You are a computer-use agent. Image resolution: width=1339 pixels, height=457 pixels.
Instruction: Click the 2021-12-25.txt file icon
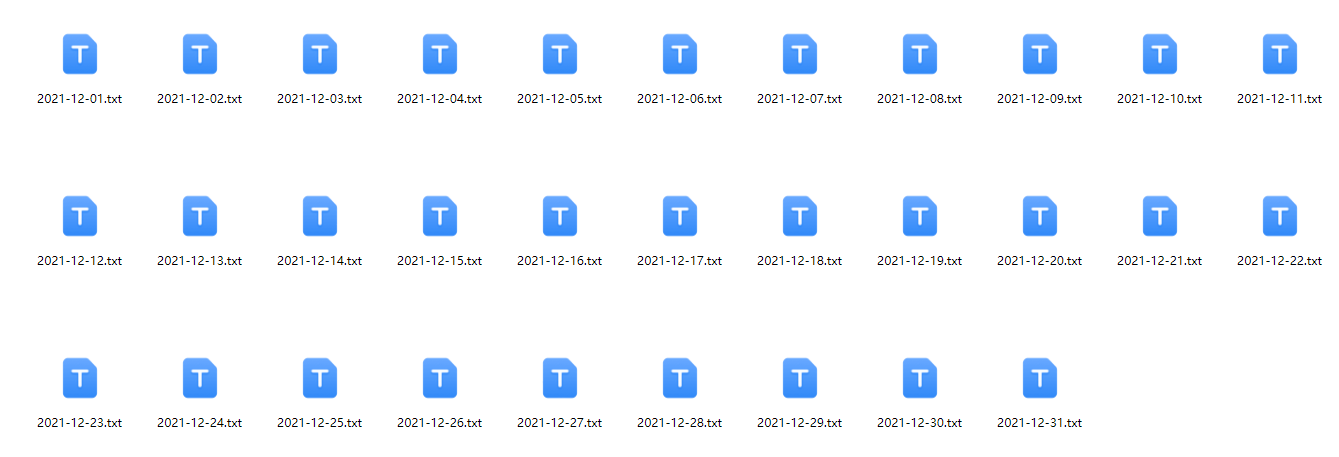(319, 378)
